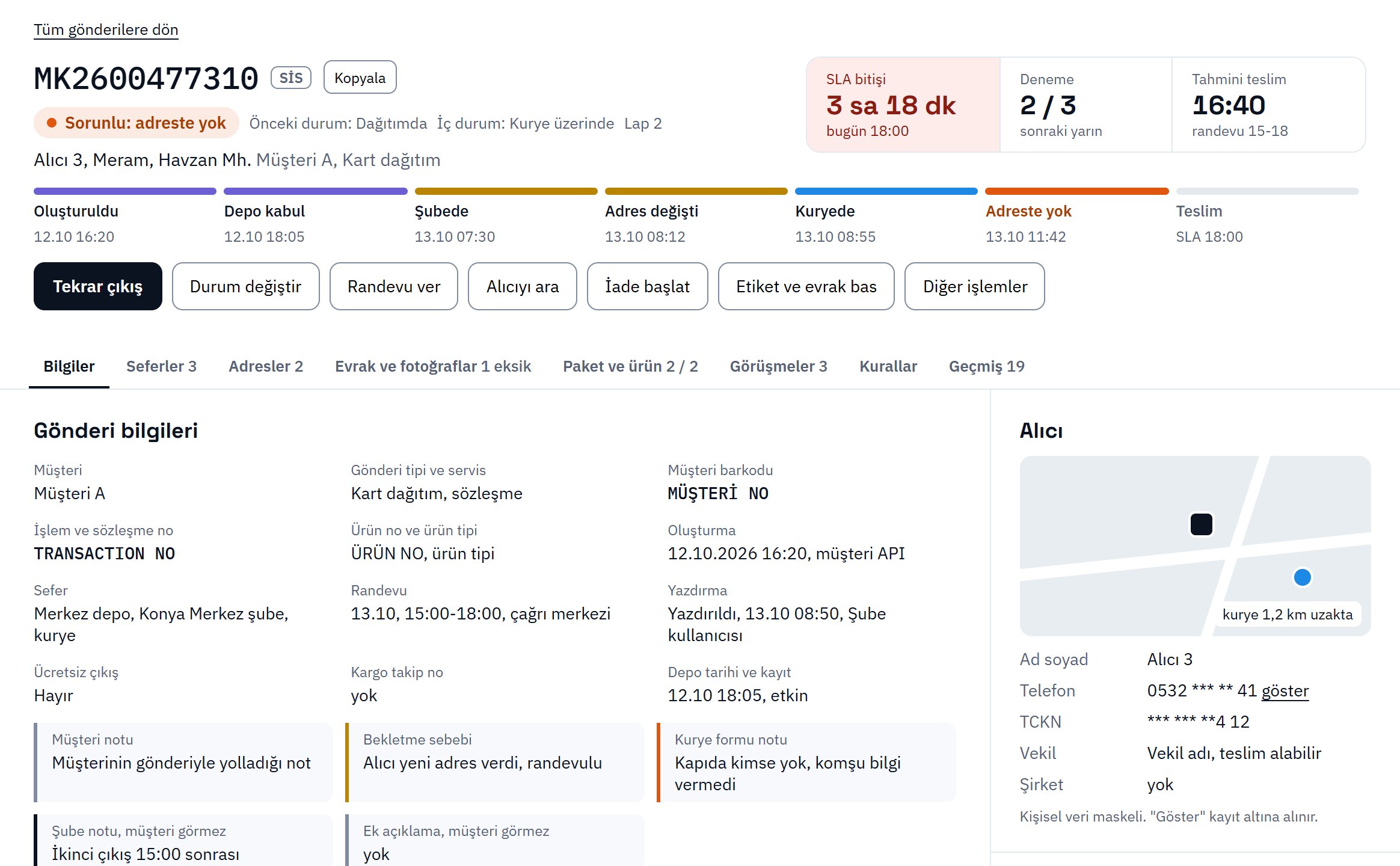
Task: Click the Adreste yok timeline step
Action: [1077, 216]
